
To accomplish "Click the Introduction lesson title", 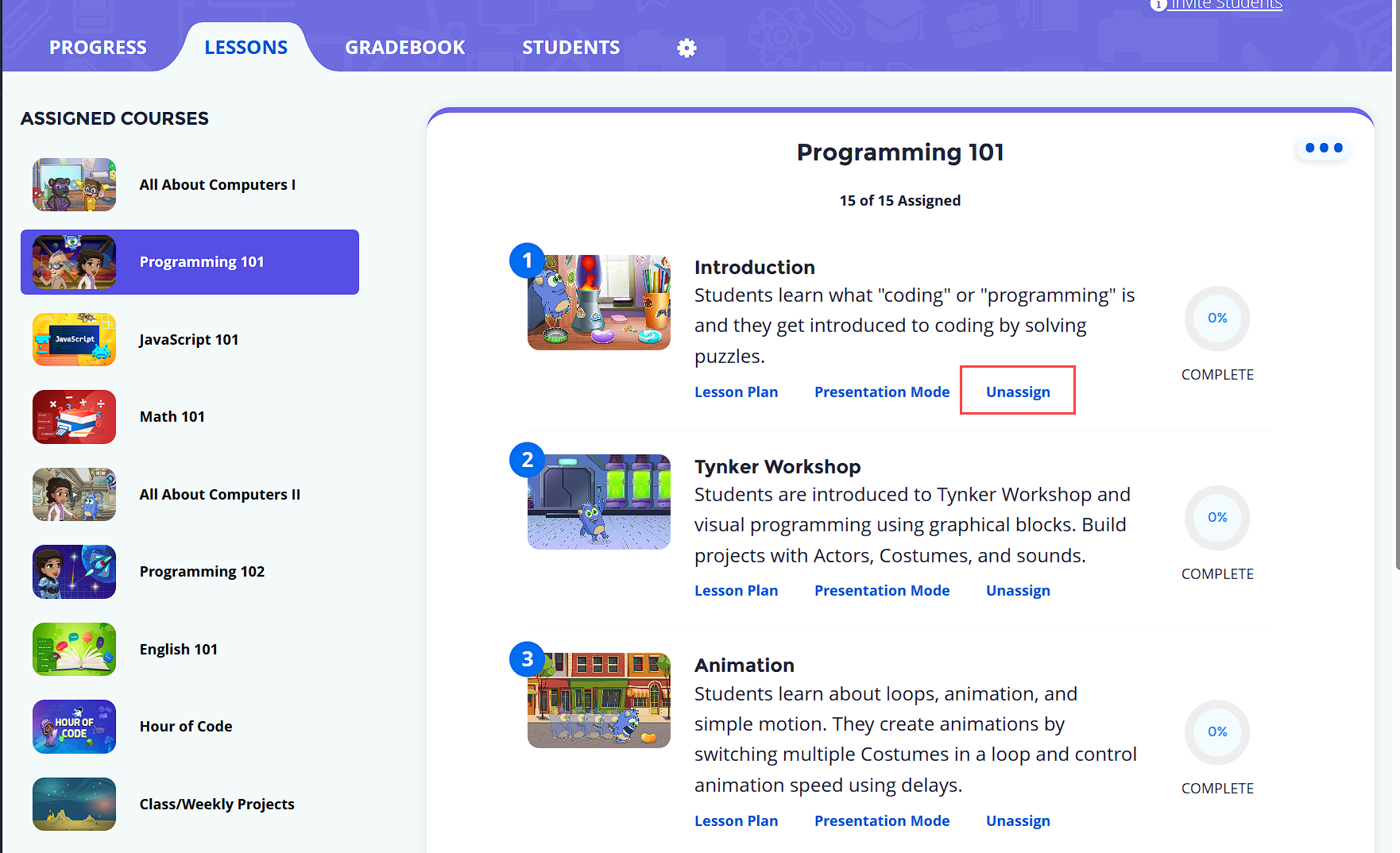I will tap(755, 267).
